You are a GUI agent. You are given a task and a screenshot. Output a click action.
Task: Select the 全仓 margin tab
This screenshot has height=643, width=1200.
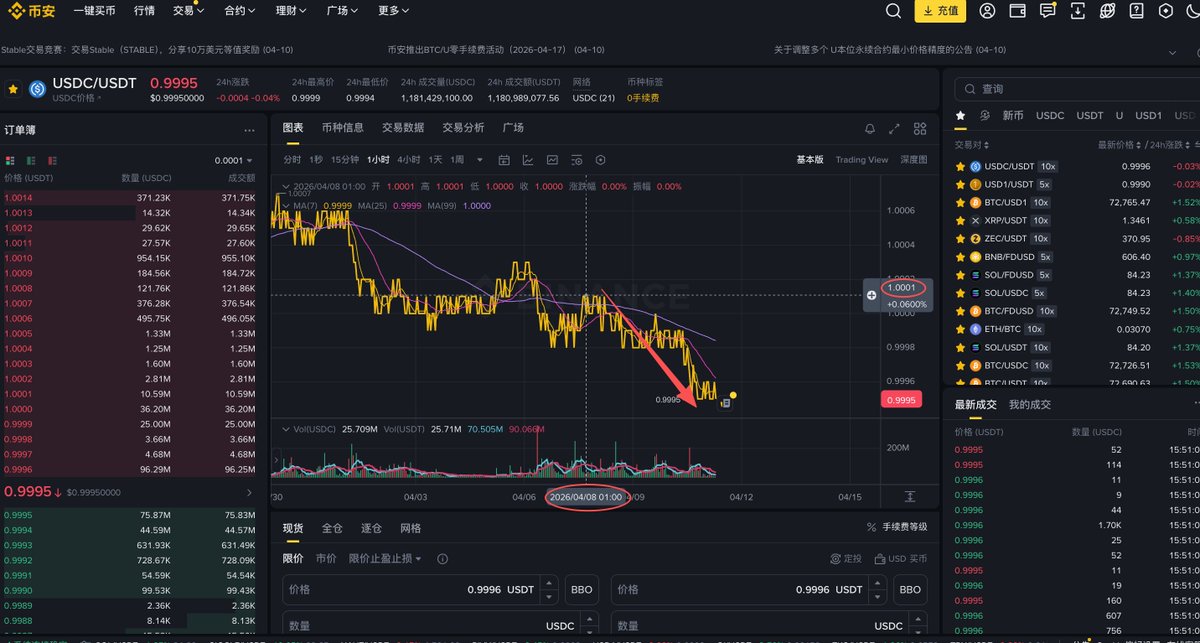point(332,528)
